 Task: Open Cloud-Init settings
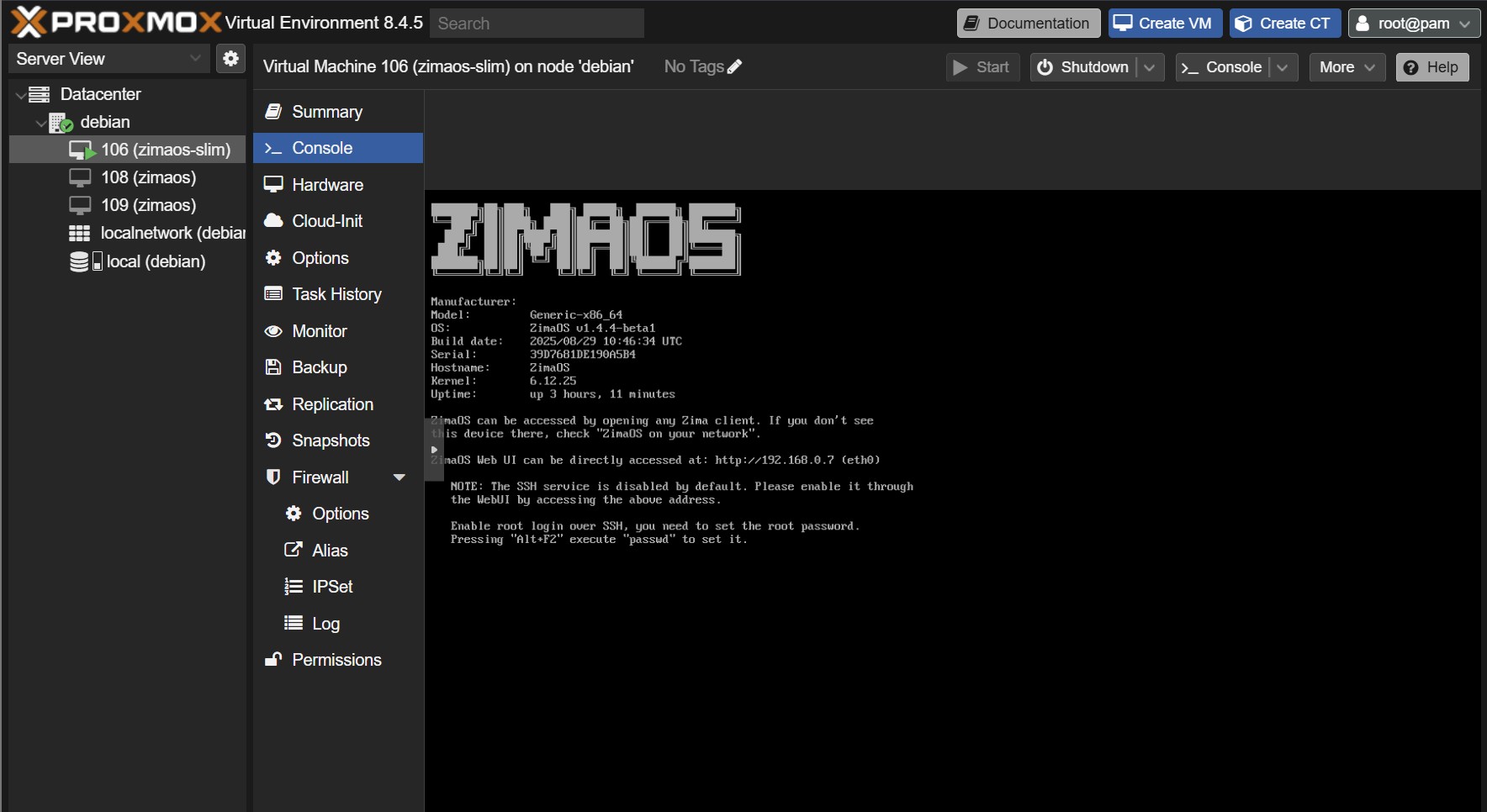tap(326, 221)
